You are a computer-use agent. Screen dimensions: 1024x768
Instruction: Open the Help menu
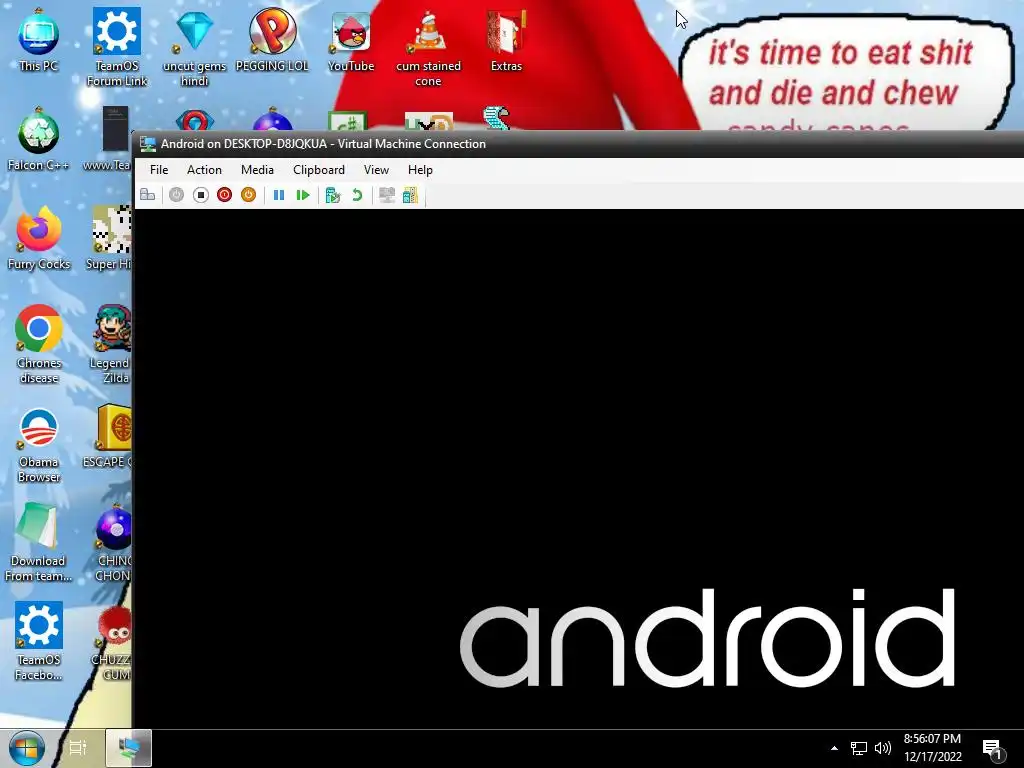[x=421, y=170]
